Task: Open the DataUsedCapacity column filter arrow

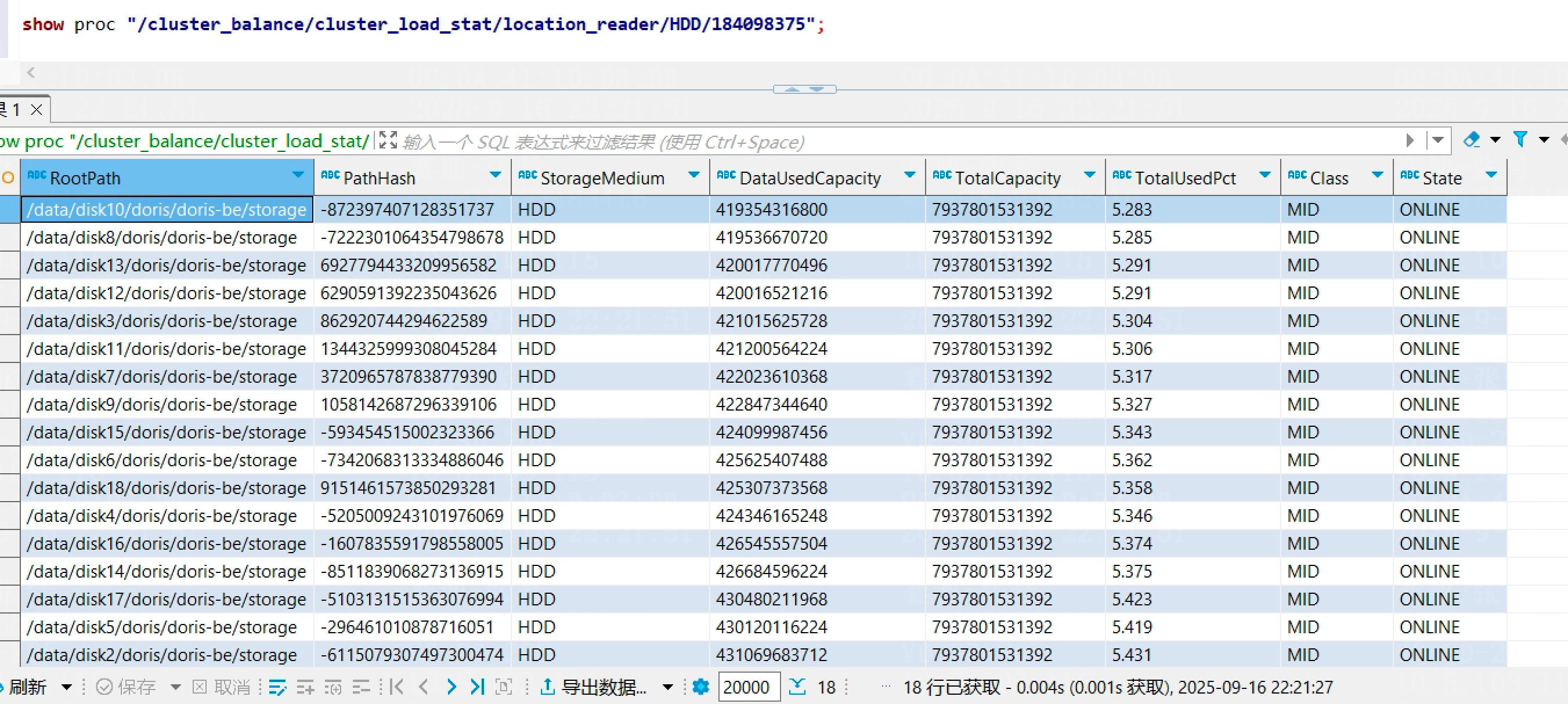Action: (x=909, y=175)
